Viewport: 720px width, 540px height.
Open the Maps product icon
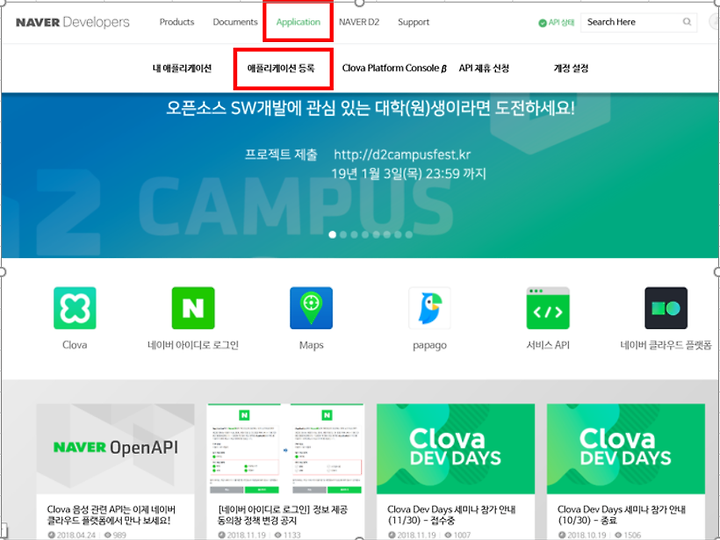pyautogui.click(x=311, y=308)
